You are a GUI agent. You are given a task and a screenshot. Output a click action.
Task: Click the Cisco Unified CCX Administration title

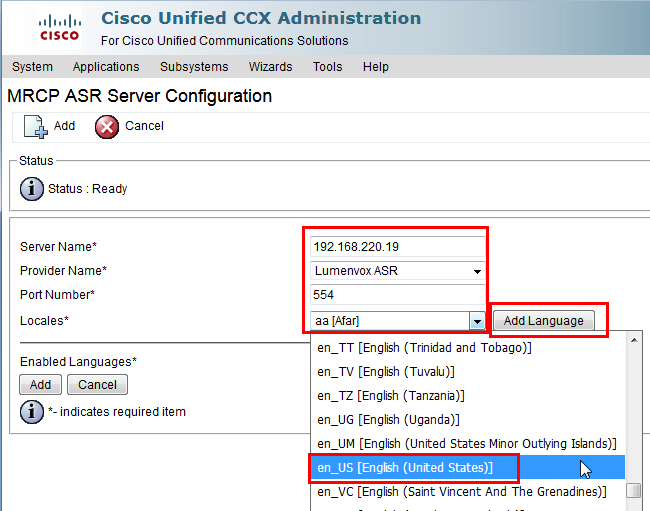pos(261,18)
